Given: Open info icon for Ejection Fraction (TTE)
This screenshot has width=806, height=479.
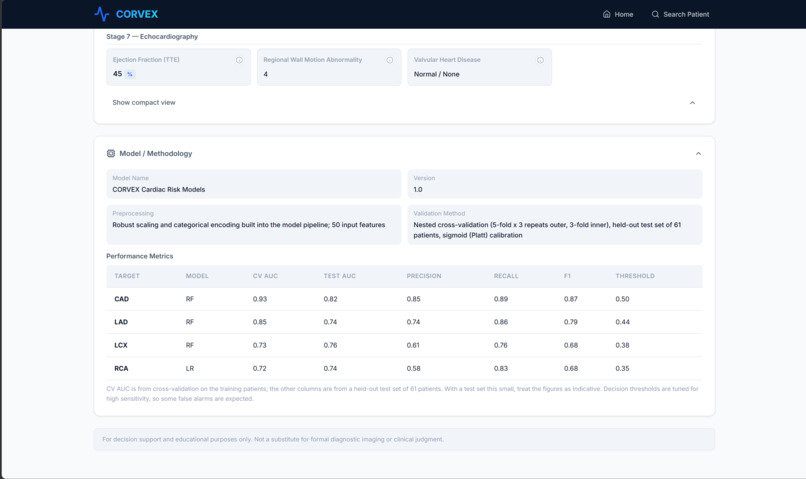Looking at the screenshot, I should tap(239, 60).
